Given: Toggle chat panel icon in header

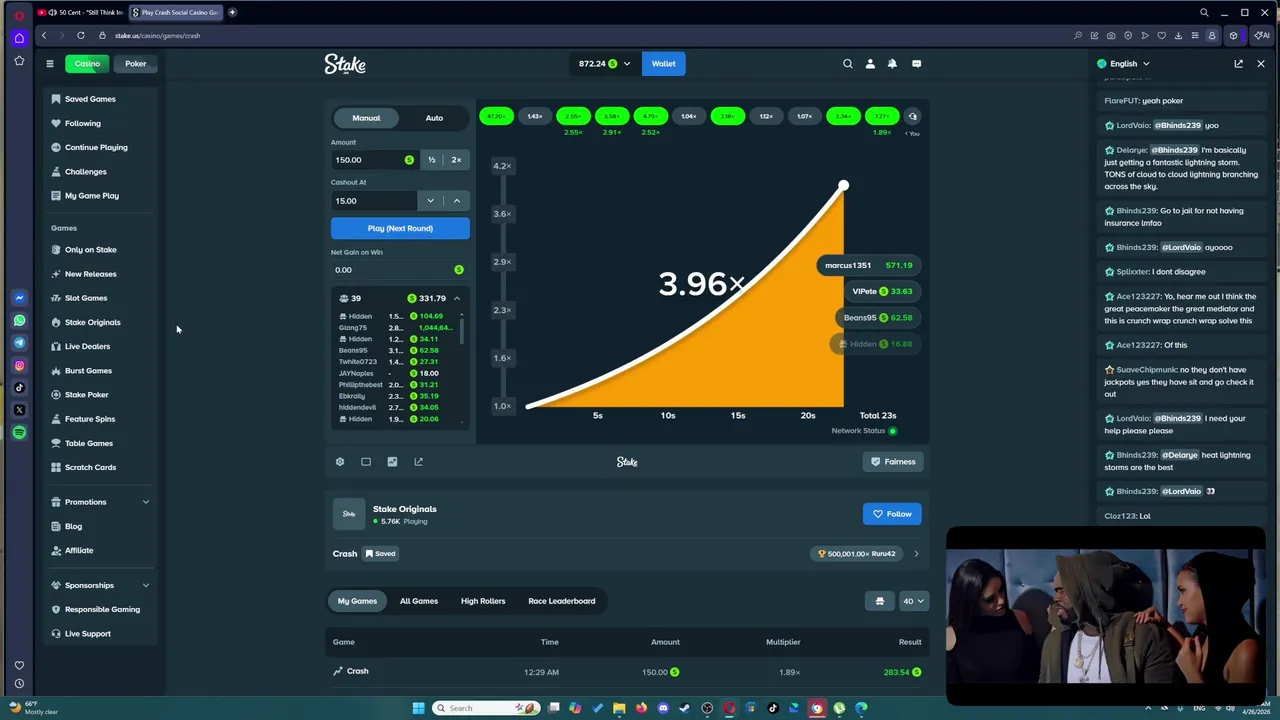Looking at the screenshot, I should coord(916,64).
